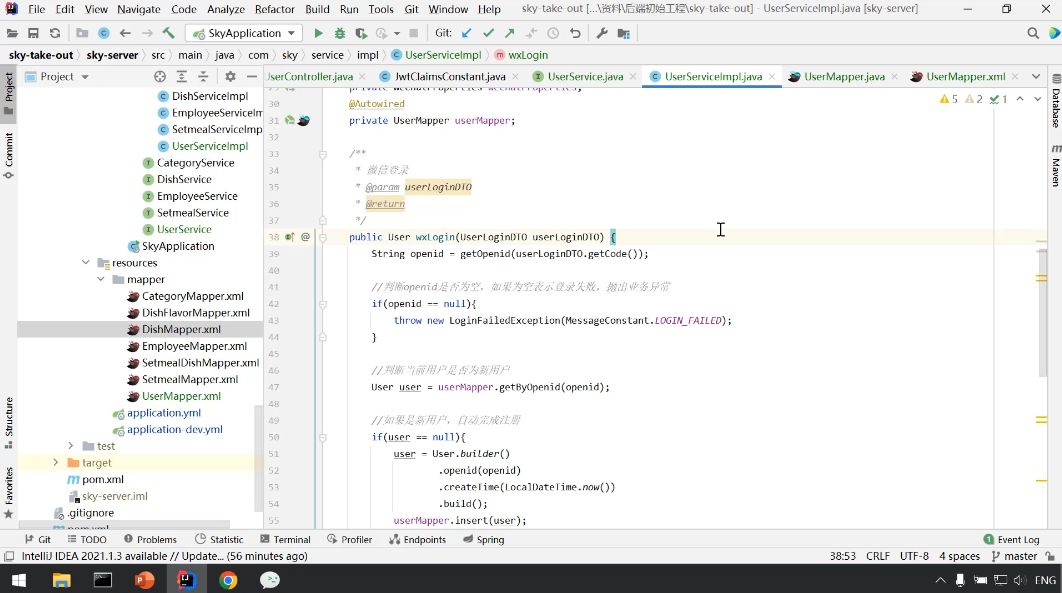Show hidden editor tabs dropdown arrow
Image resolution: width=1062 pixels, height=593 pixels.
pyautogui.click(x=1036, y=76)
